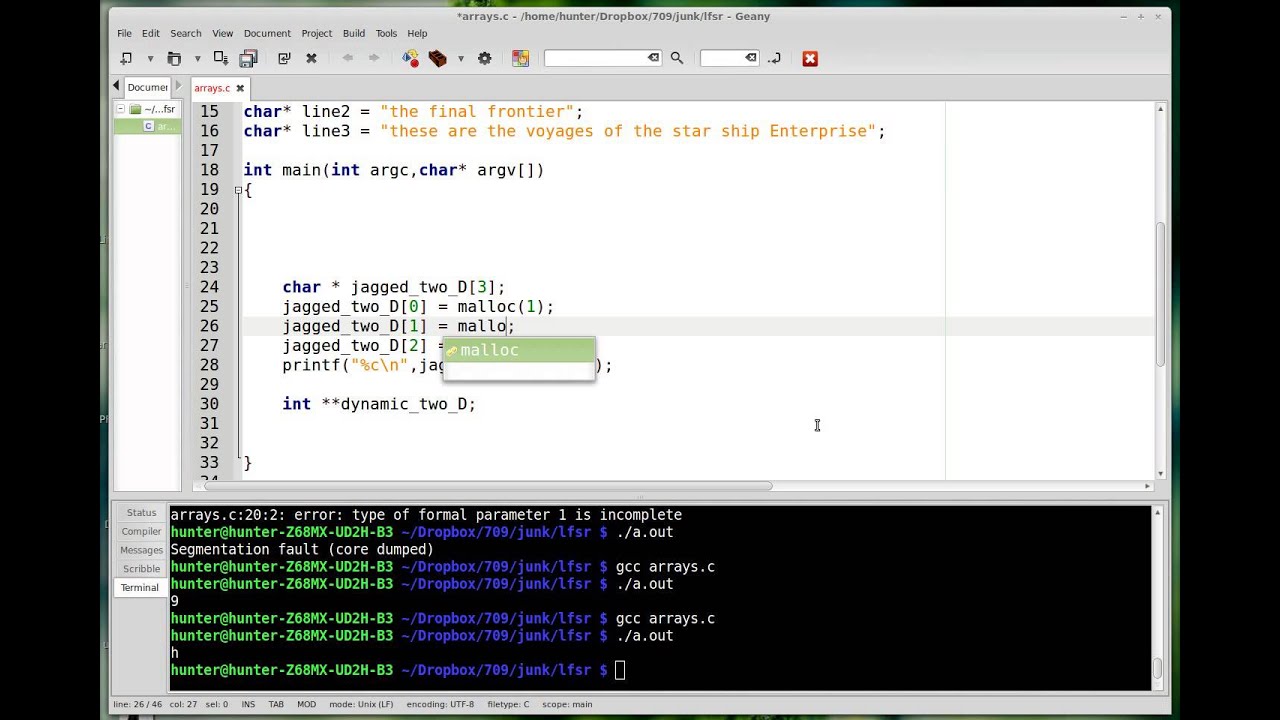Click the Save current file icon
This screenshot has height=720, width=1280.
pos(221,58)
